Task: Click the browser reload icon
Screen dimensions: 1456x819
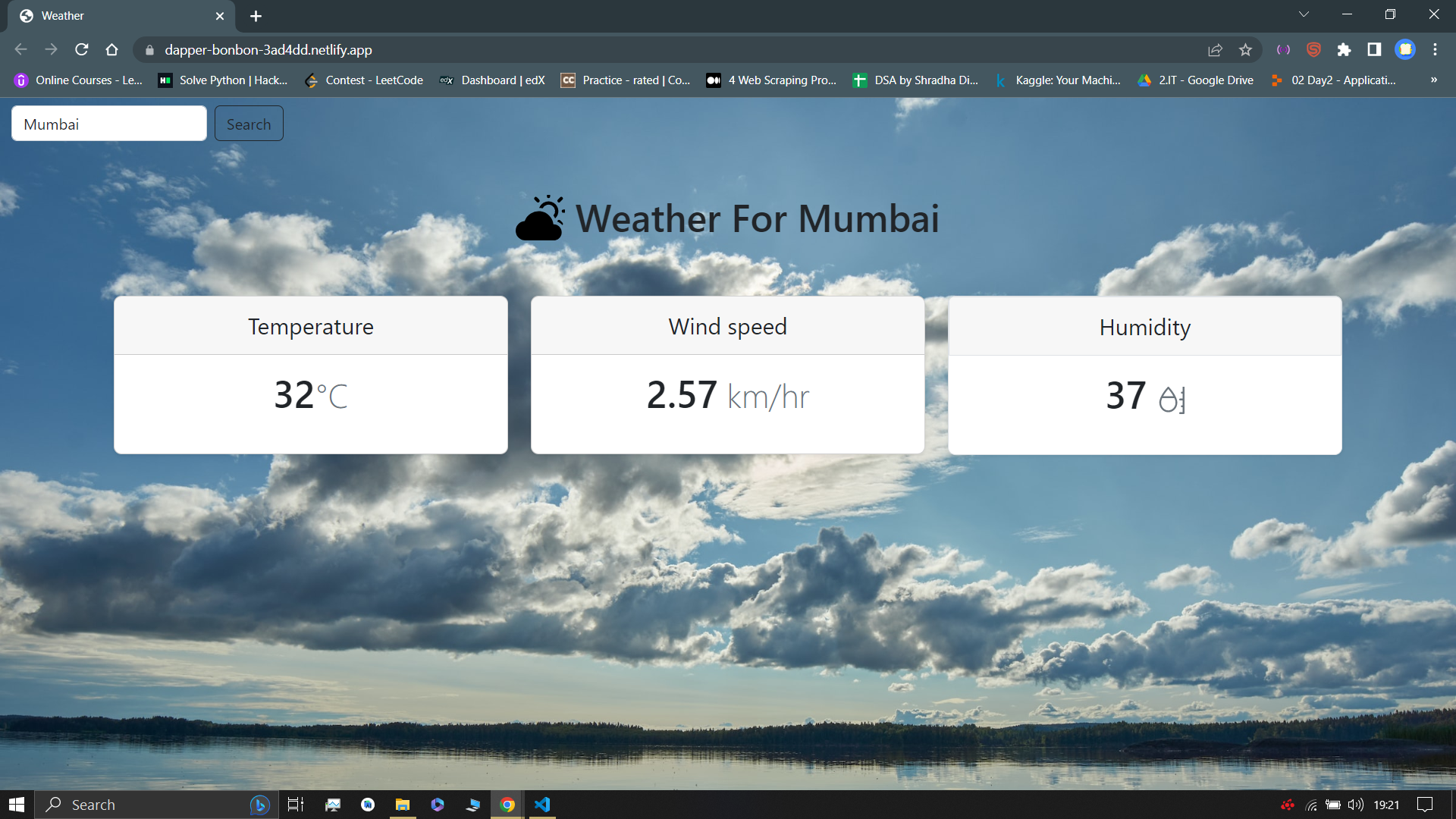Action: [82, 49]
